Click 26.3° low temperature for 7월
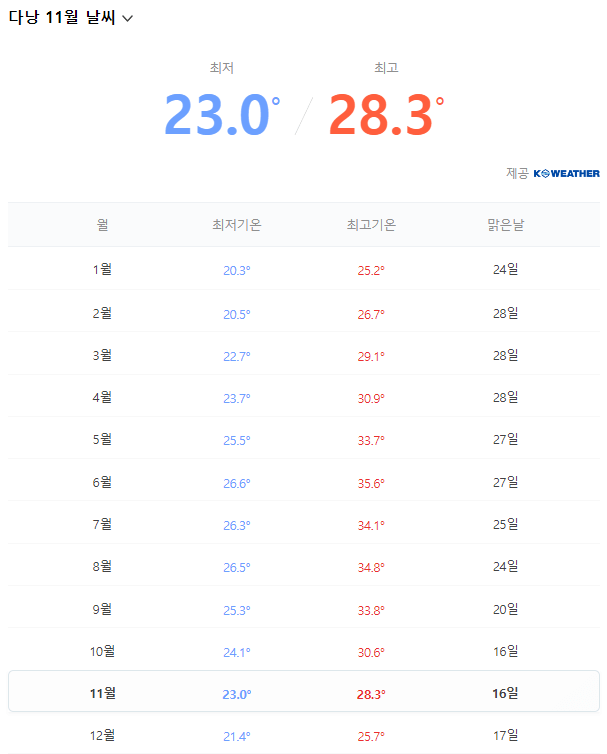The width and height of the screenshot is (607, 754). pos(237,526)
